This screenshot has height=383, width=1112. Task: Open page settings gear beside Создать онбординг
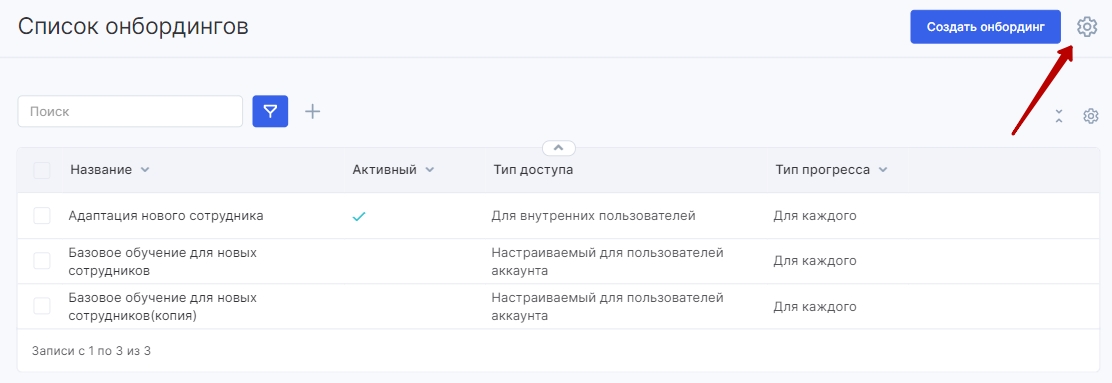click(x=1086, y=27)
